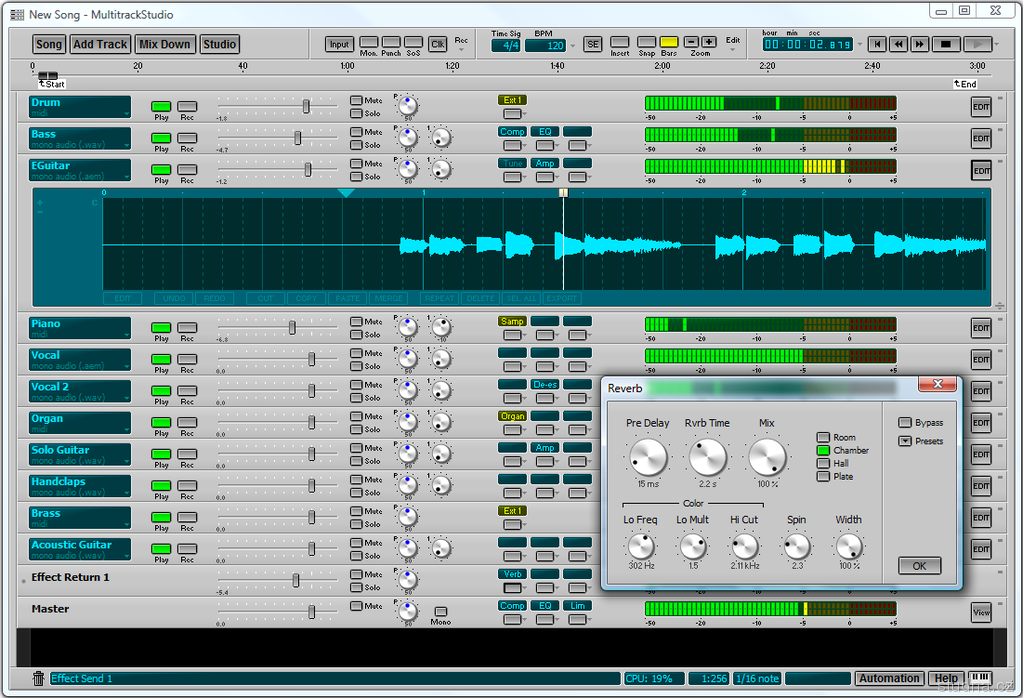This screenshot has width=1023, height=698.
Task: Open the Song menu
Action: [49, 44]
